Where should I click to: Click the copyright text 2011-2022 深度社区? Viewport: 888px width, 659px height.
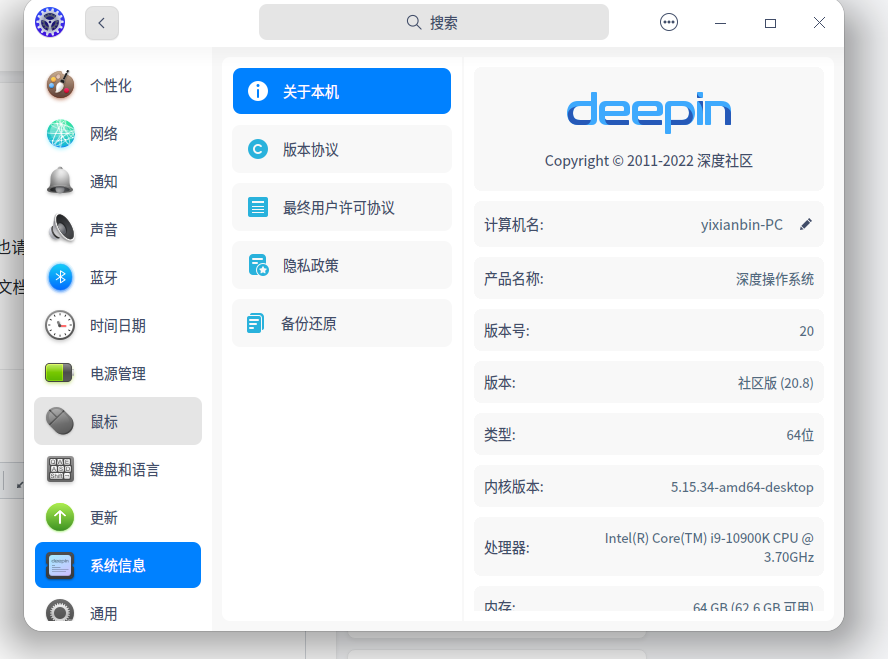tap(649, 161)
